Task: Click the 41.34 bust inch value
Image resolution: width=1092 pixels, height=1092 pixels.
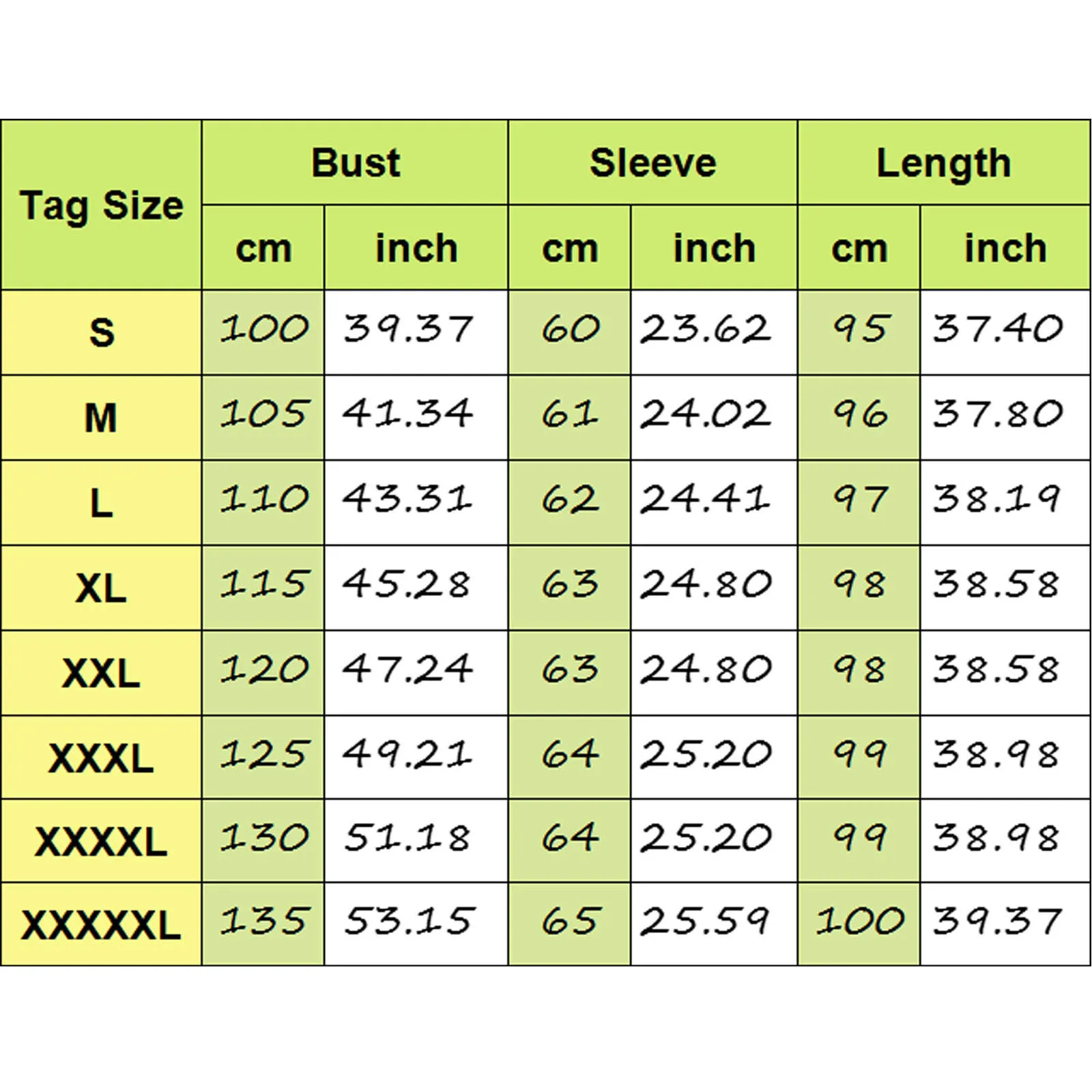Action: point(408,414)
